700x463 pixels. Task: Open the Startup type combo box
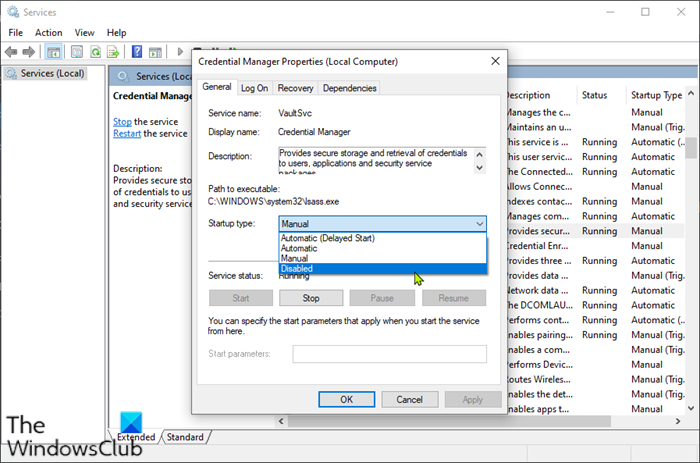[x=383, y=224]
